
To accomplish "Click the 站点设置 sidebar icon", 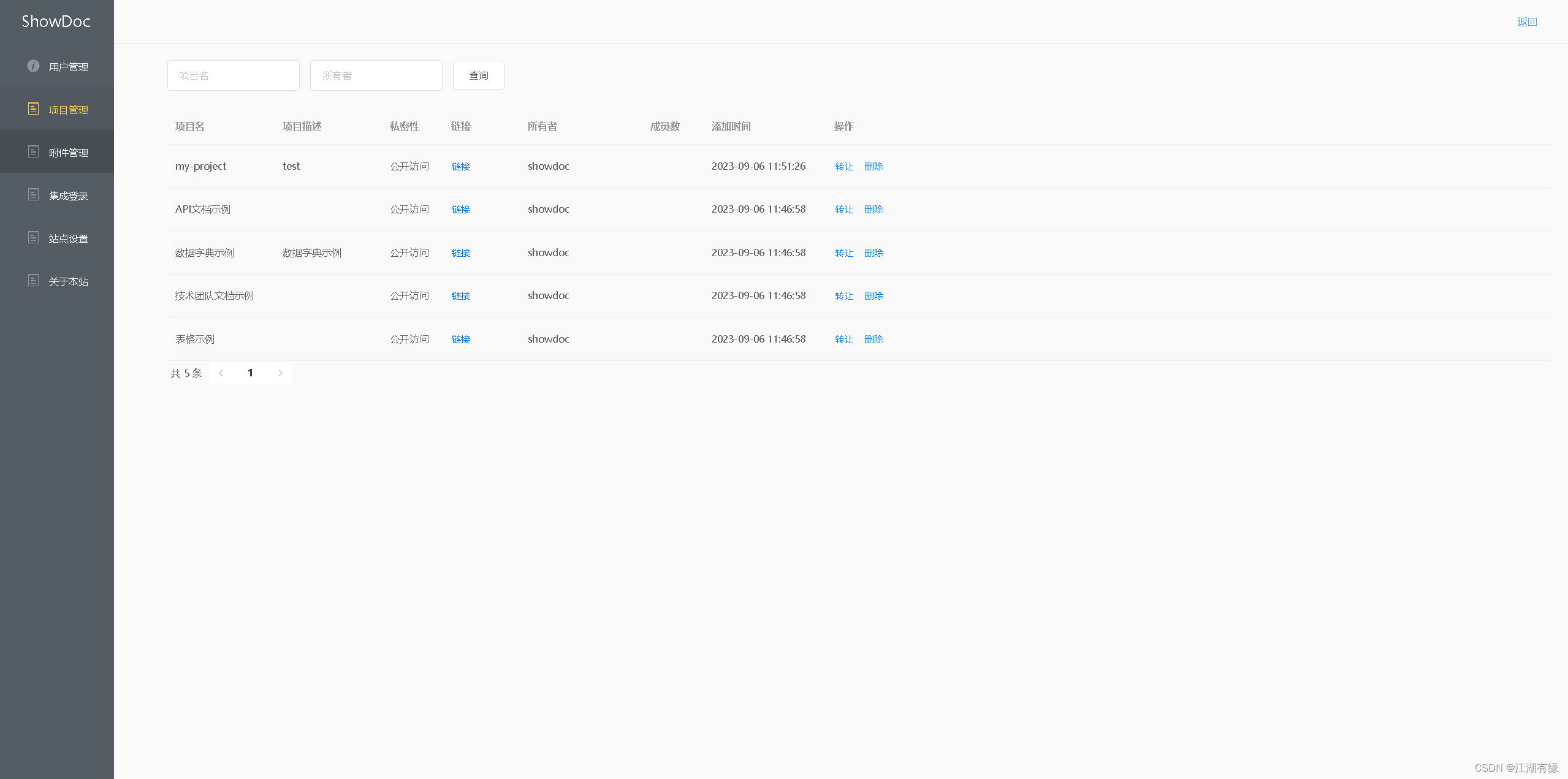I will tap(34, 237).
